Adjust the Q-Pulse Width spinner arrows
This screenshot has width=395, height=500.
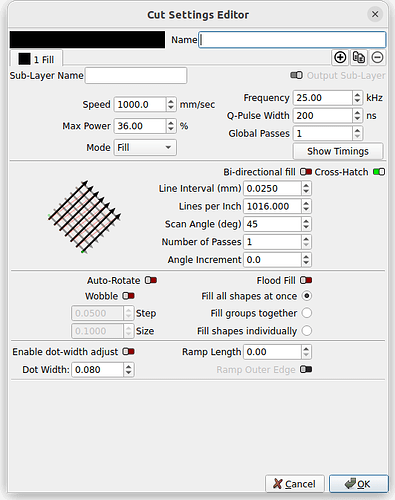click(x=357, y=116)
